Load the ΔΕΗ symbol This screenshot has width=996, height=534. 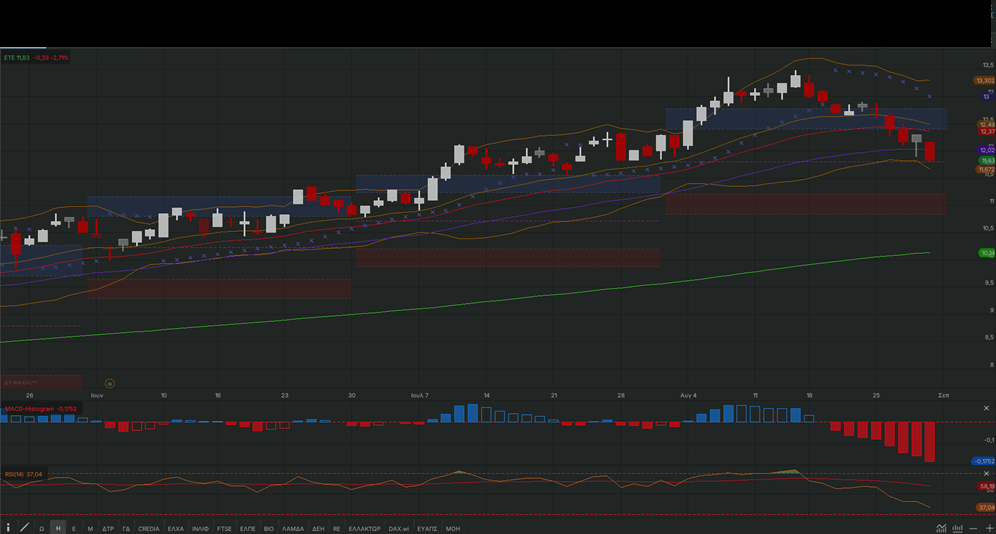(x=318, y=528)
